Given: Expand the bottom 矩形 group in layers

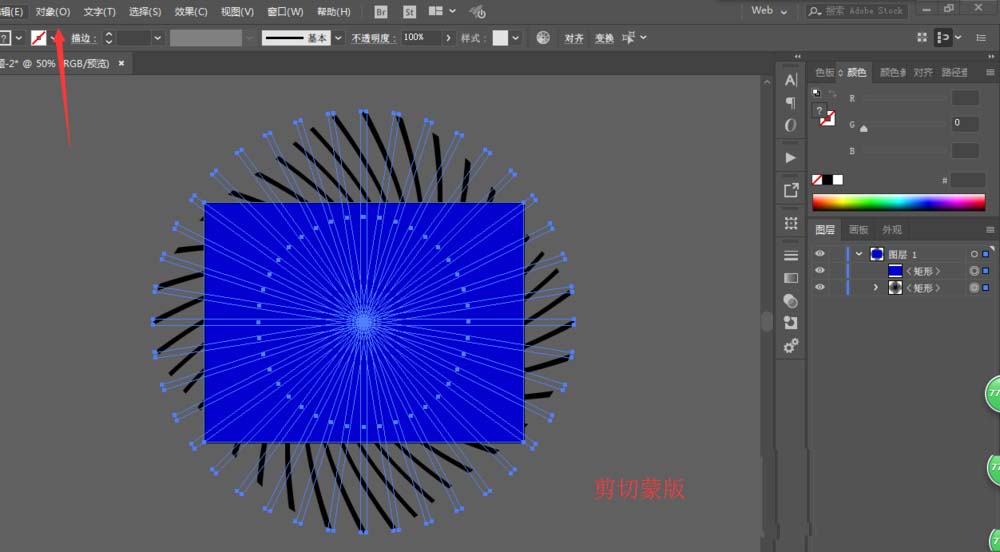Looking at the screenshot, I should [876, 287].
